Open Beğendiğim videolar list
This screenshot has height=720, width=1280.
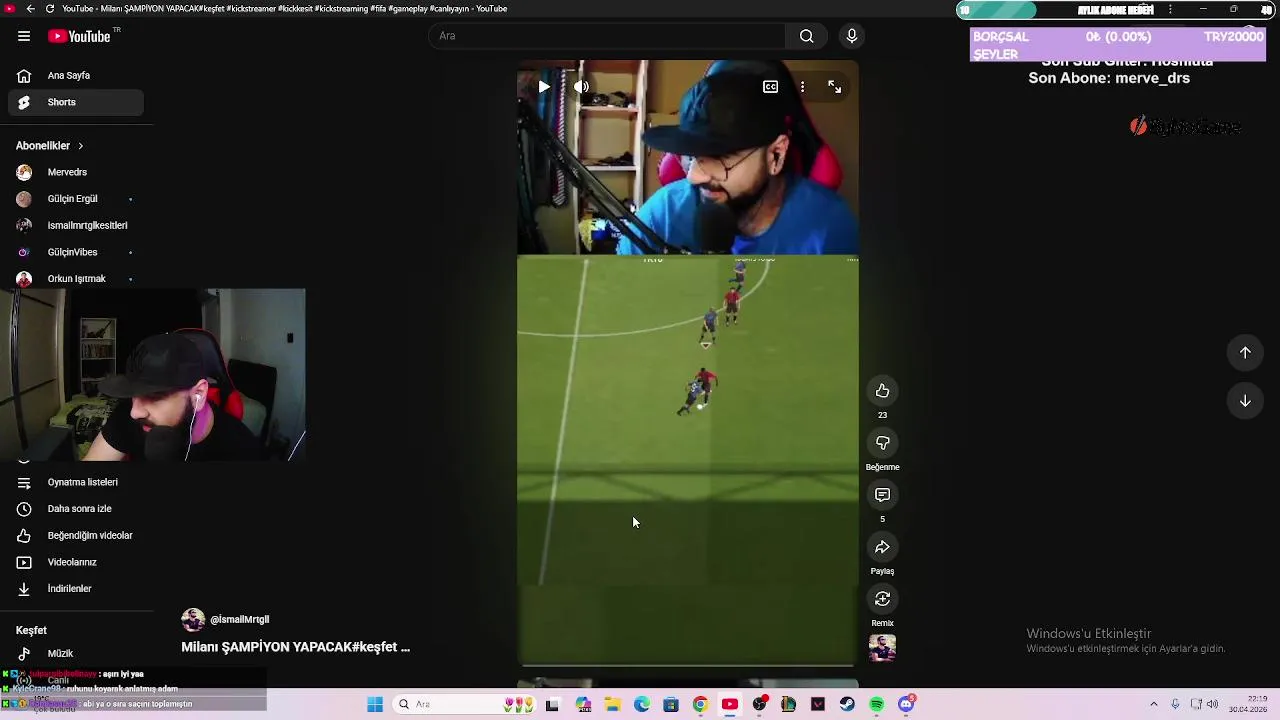(76, 535)
